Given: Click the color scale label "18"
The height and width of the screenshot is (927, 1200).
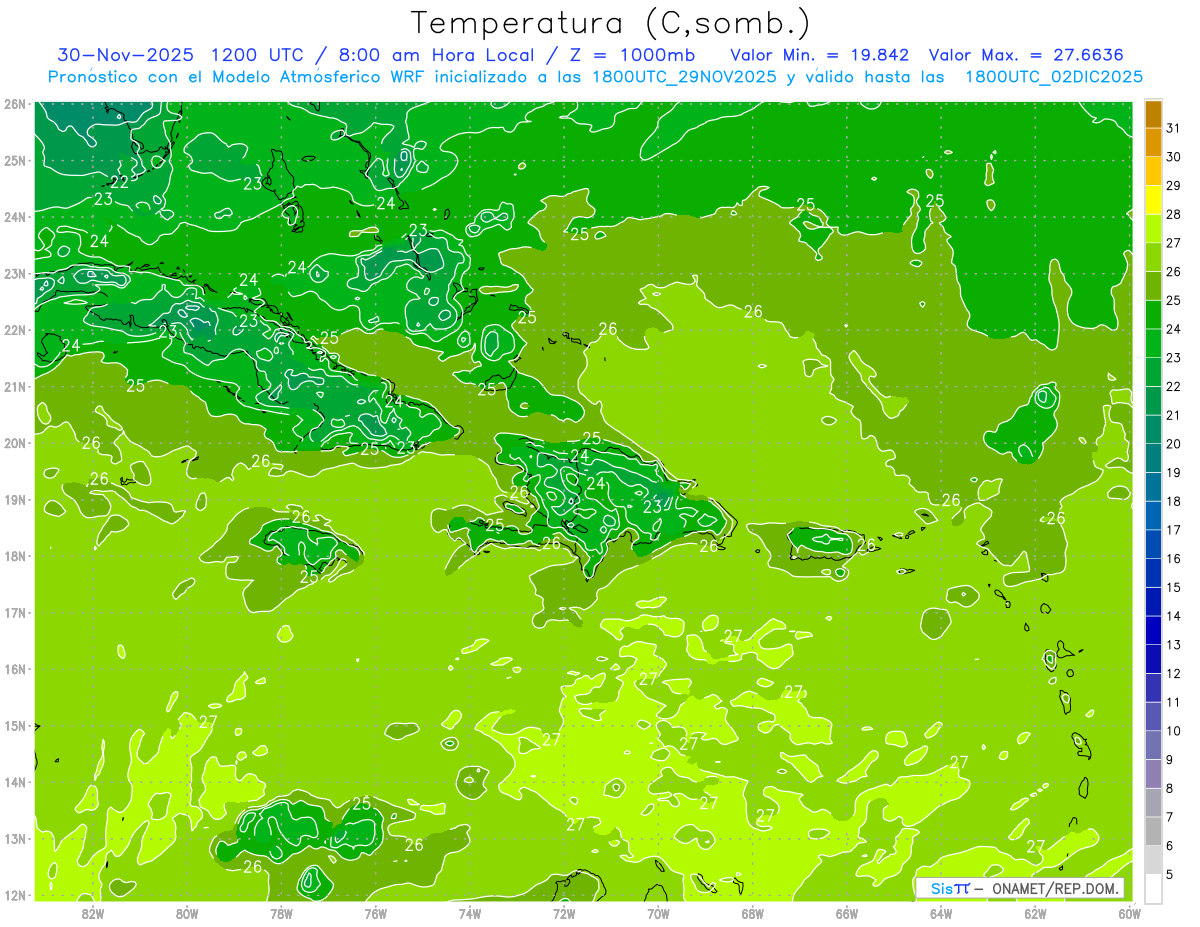Looking at the screenshot, I should (1174, 501).
